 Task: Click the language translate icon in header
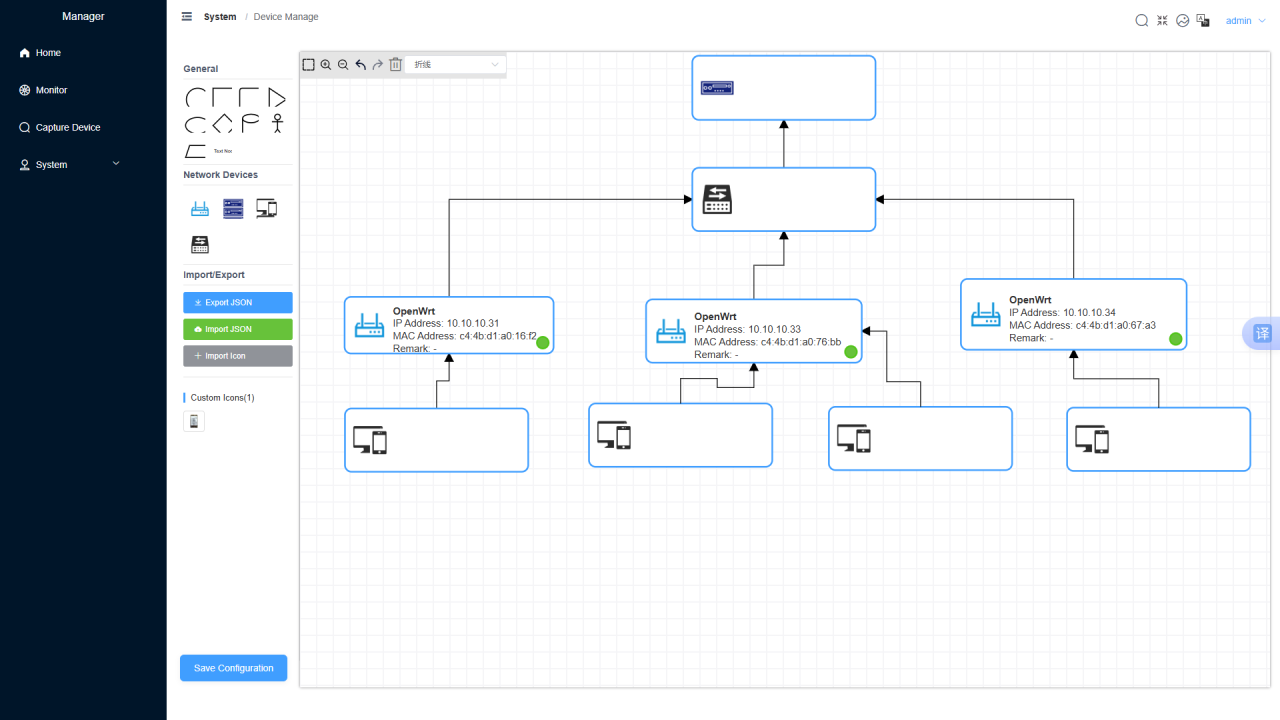[1203, 20]
